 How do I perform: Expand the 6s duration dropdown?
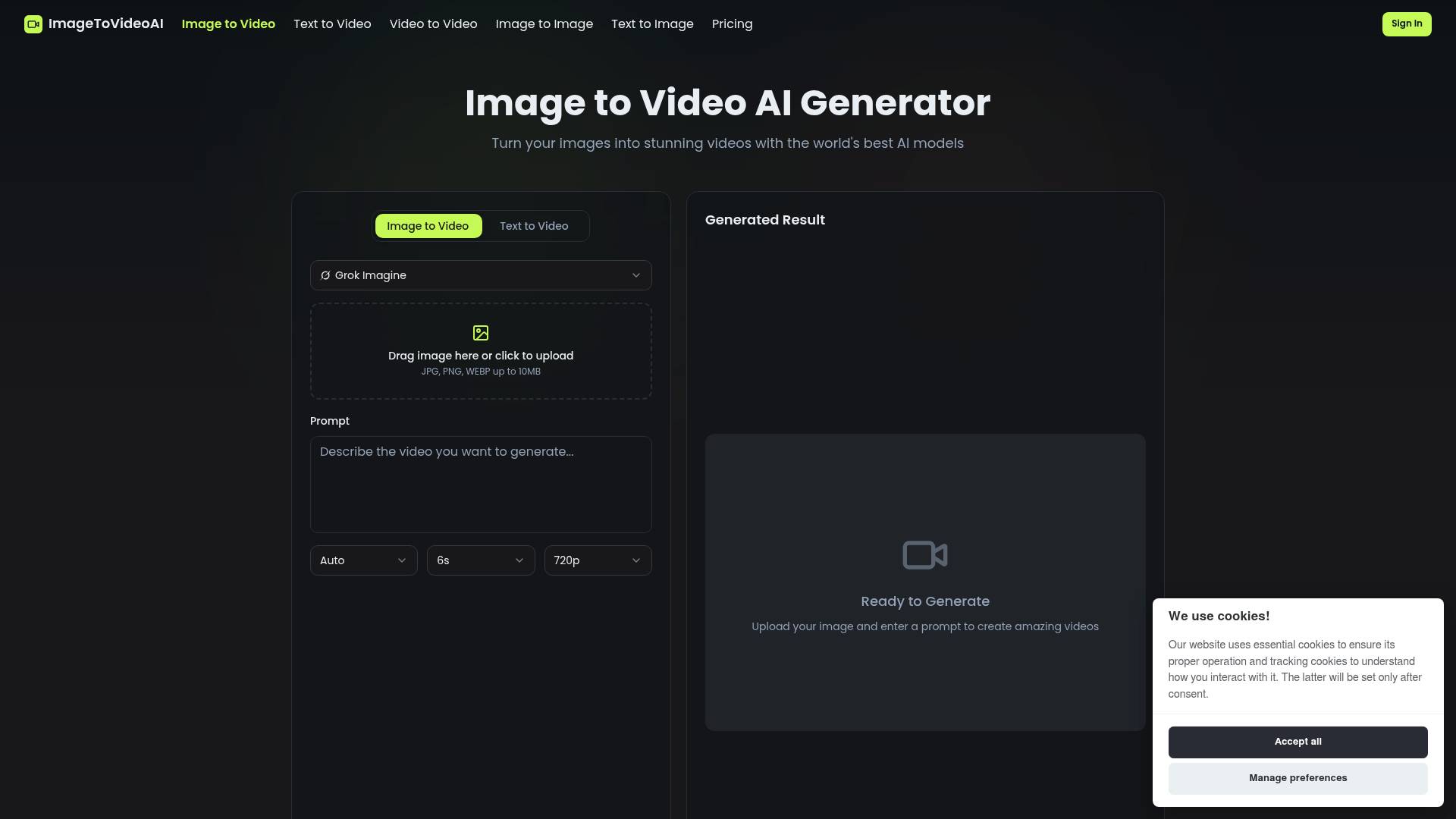[x=480, y=560]
